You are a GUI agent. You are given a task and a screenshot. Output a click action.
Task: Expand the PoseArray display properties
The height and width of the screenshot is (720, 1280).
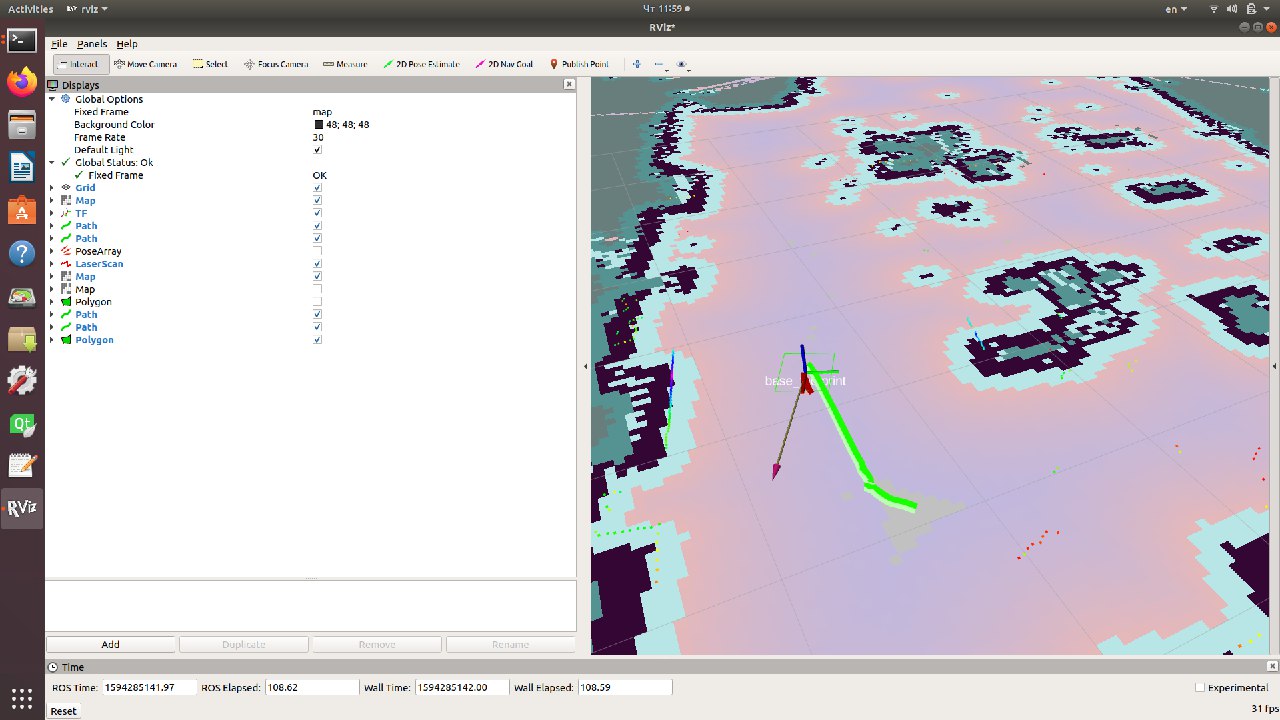tap(52, 251)
